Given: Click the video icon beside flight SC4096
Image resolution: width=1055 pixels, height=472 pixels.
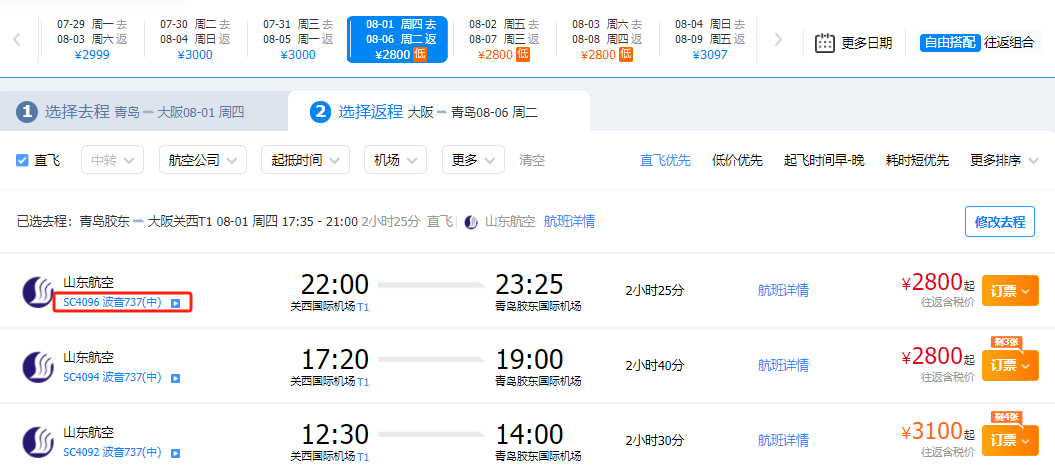Looking at the screenshot, I should (175, 302).
